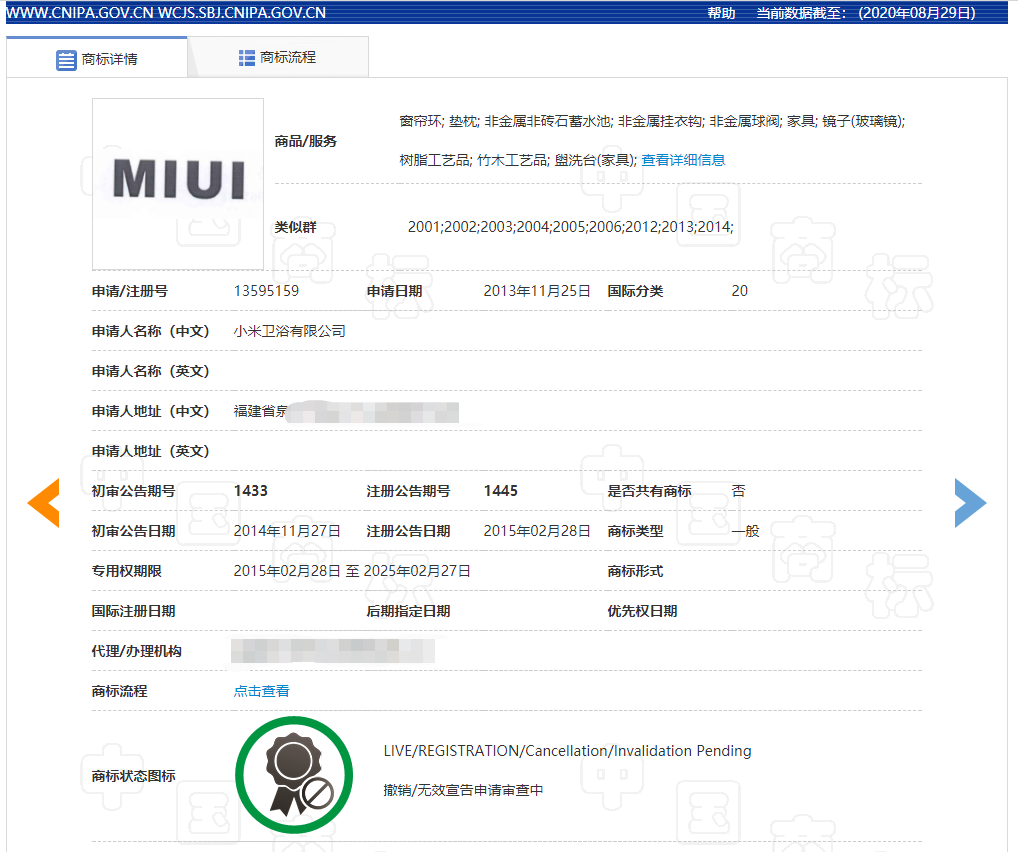
Task: Select the shared trademark value 否
Action: point(739,491)
